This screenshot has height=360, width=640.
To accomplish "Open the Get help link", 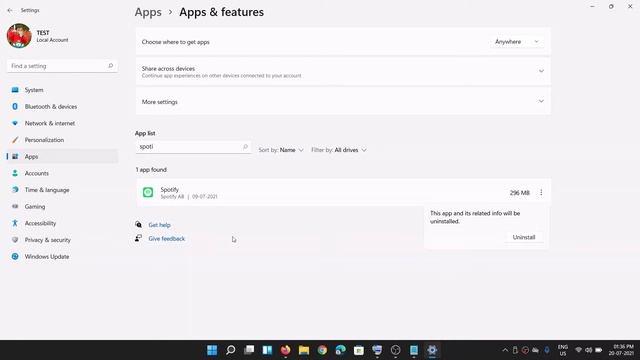I will pyautogui.click(x=160, y=225).
